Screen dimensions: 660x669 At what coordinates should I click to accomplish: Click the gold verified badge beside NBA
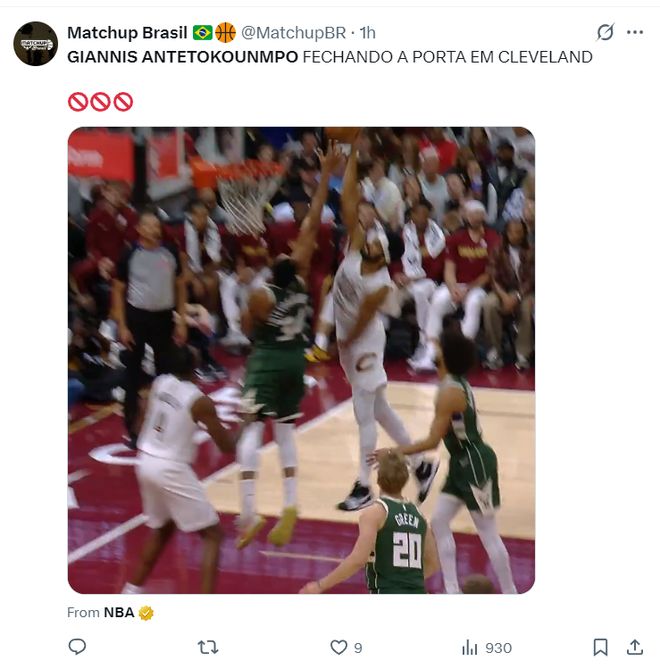click(x=146, y=612)
